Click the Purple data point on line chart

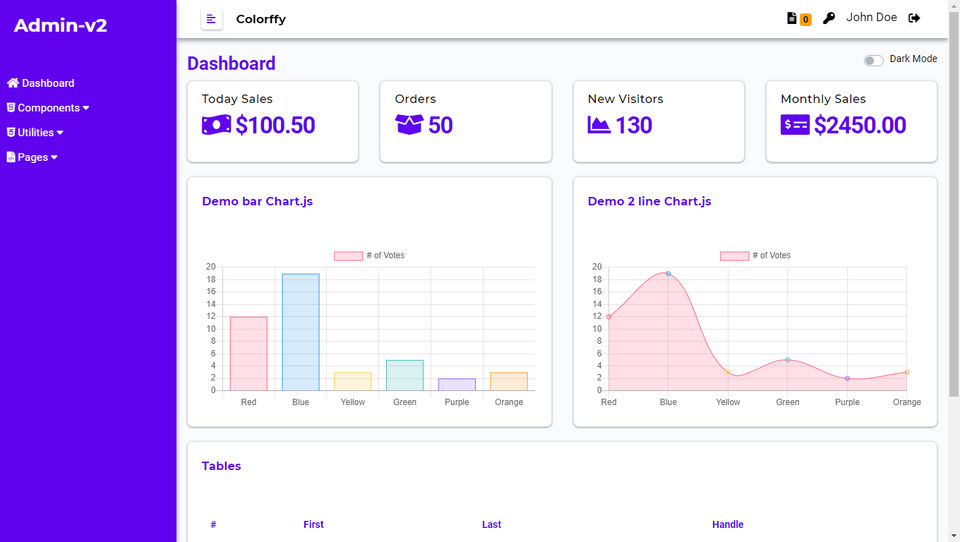click(847, 378)
